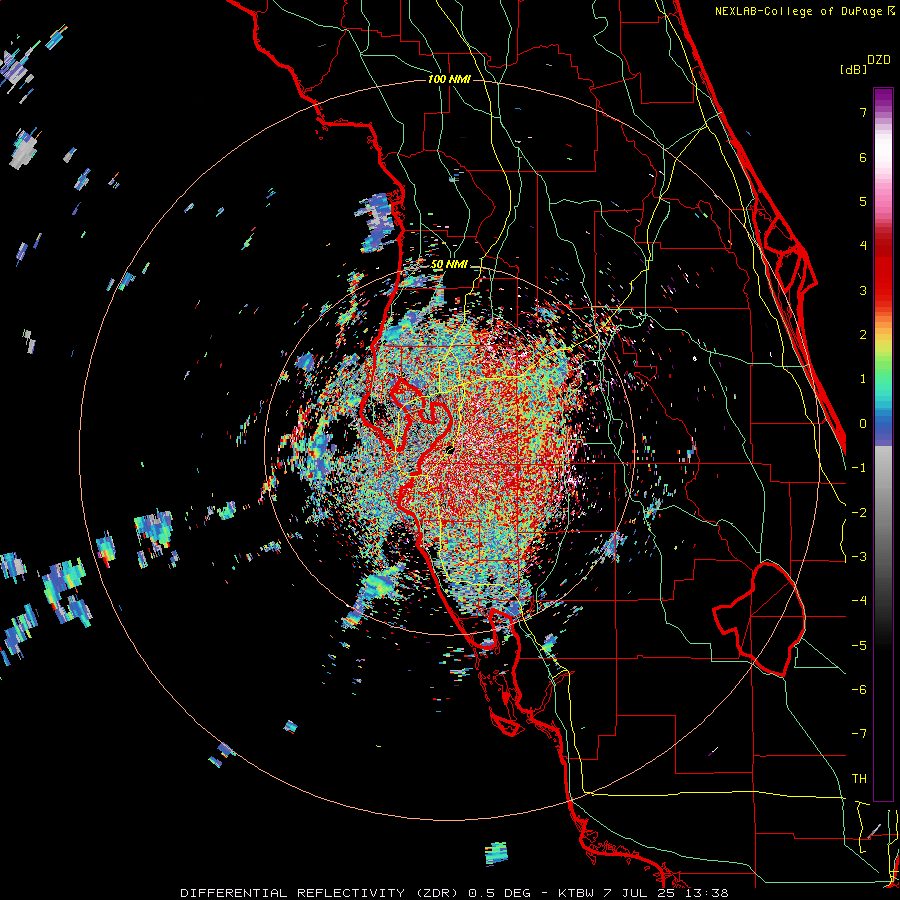Click the black radar site marker at center
Screen dimensions: 900x900
[x=451, y=449]
